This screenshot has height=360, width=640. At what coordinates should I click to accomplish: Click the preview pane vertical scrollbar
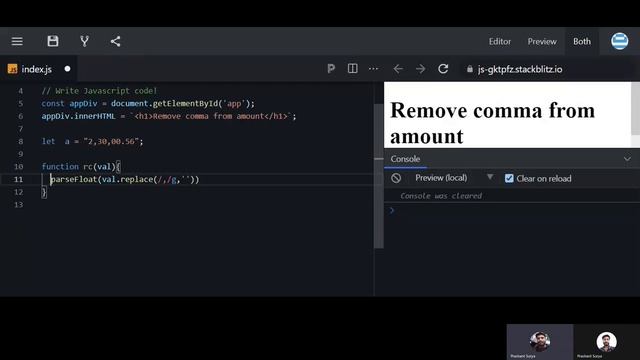coord(635,108)
